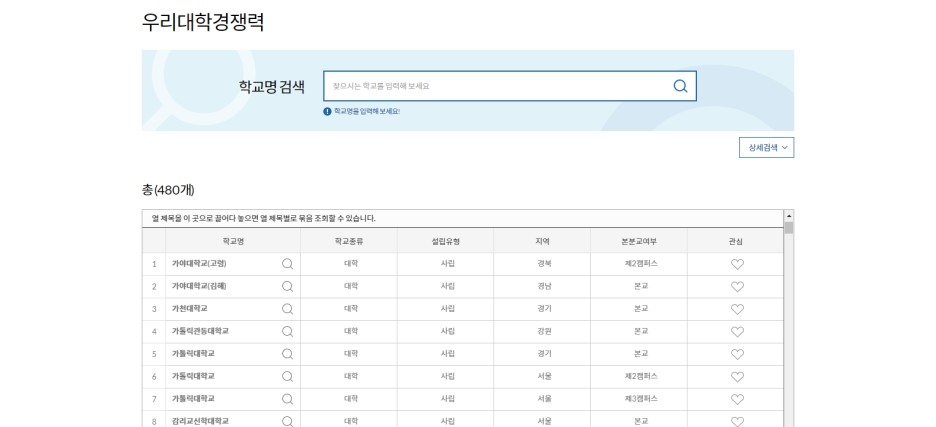The width and height of the screenshot is (936, 427).
Task: Open details magnifier for 가톨릭관동대학교
Action: (x=287, y=331)
